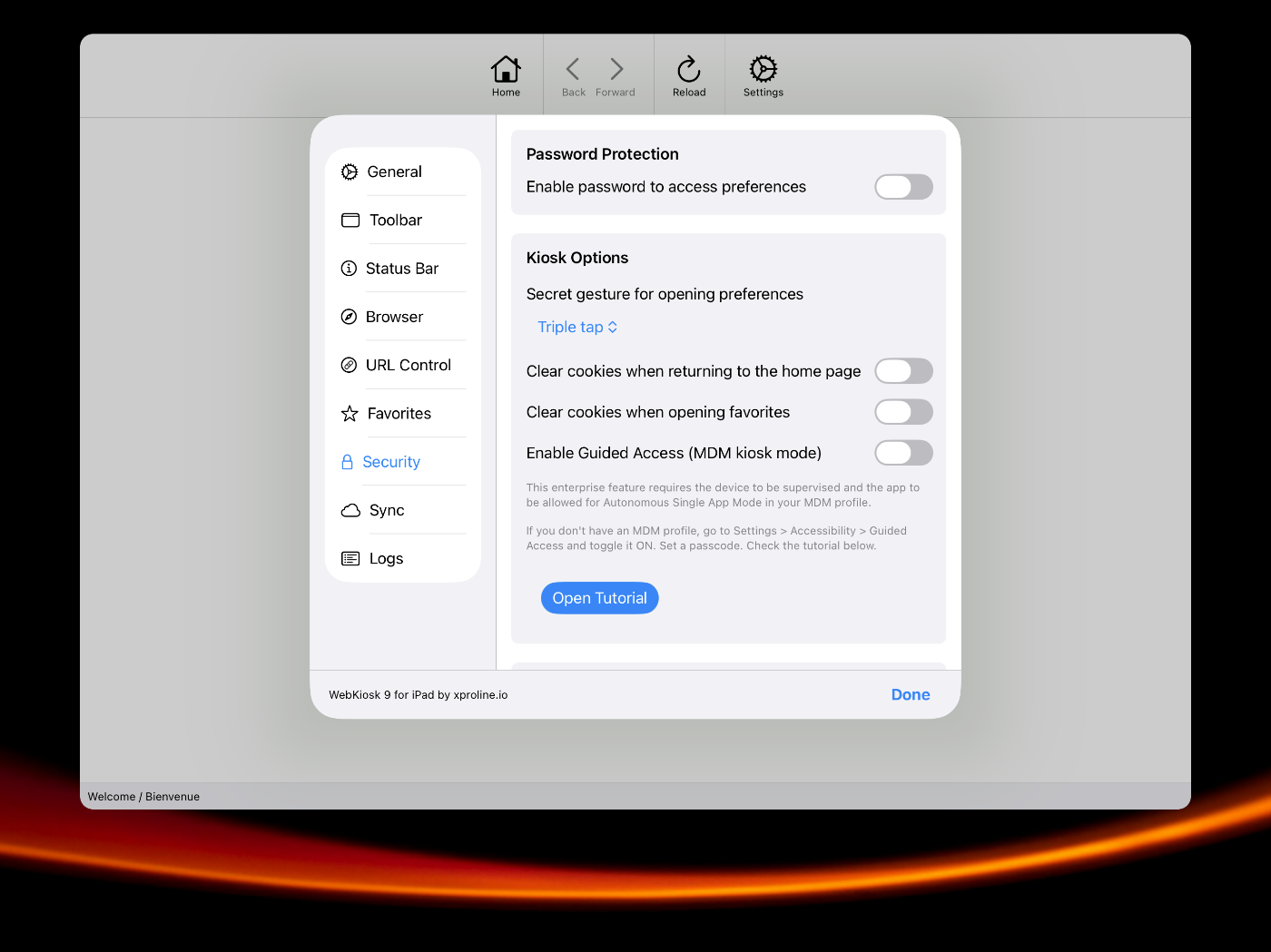This screenshot has width=1271, height=952.
Task: Click the Logs list icon
Action: [x=350, y=559]
